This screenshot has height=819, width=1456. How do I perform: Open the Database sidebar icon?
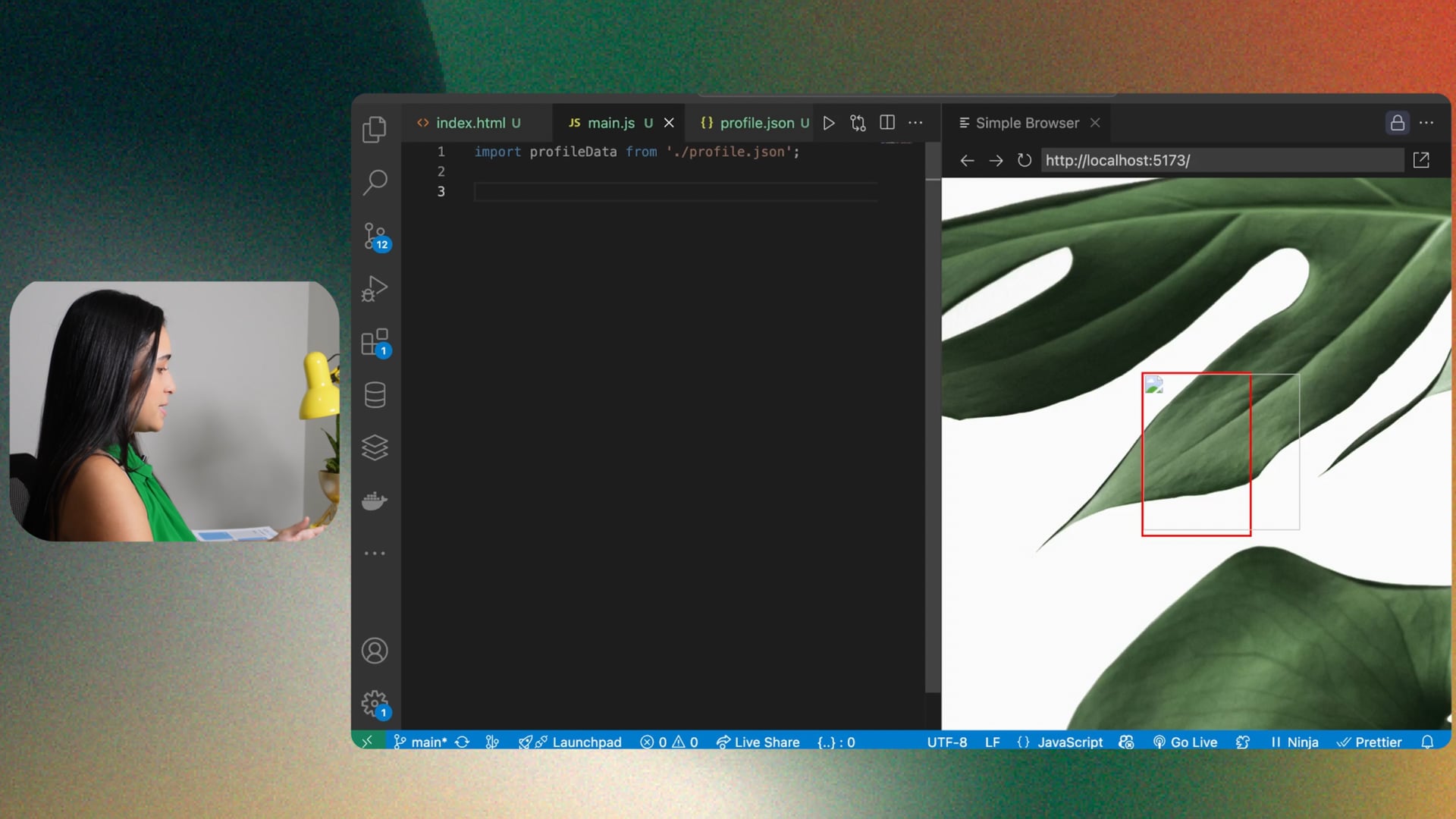(x=375, y=395)
